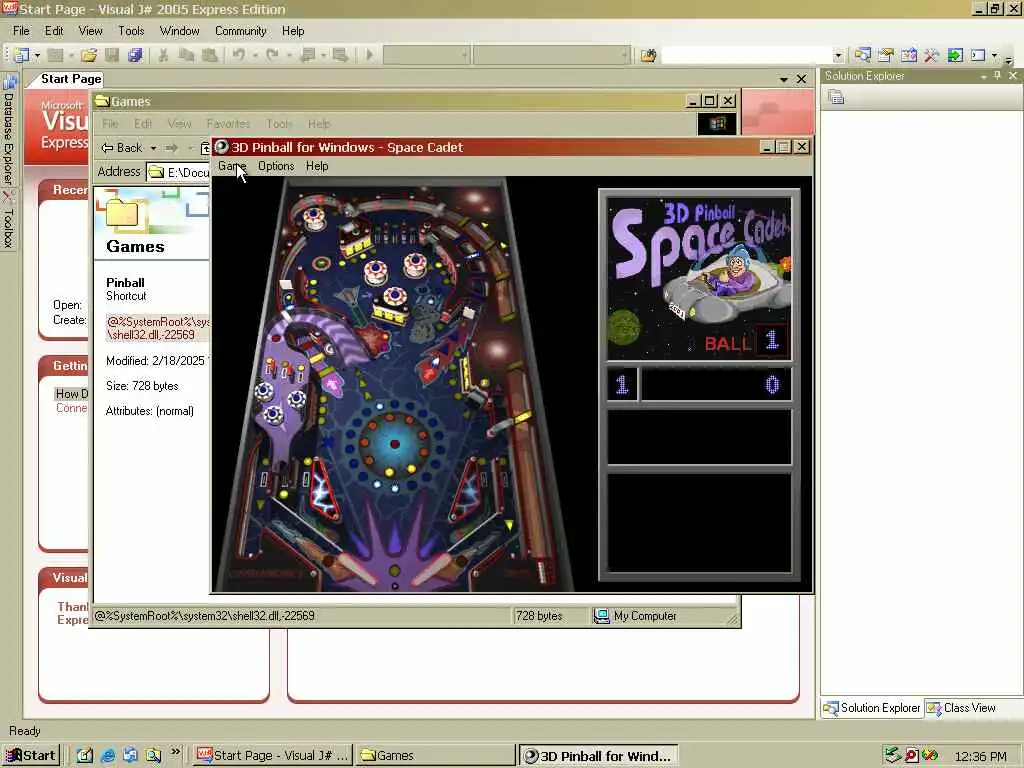Activate Games taskbar button
This screenshot has width=1024, height=768.
(x=434, y=756)
